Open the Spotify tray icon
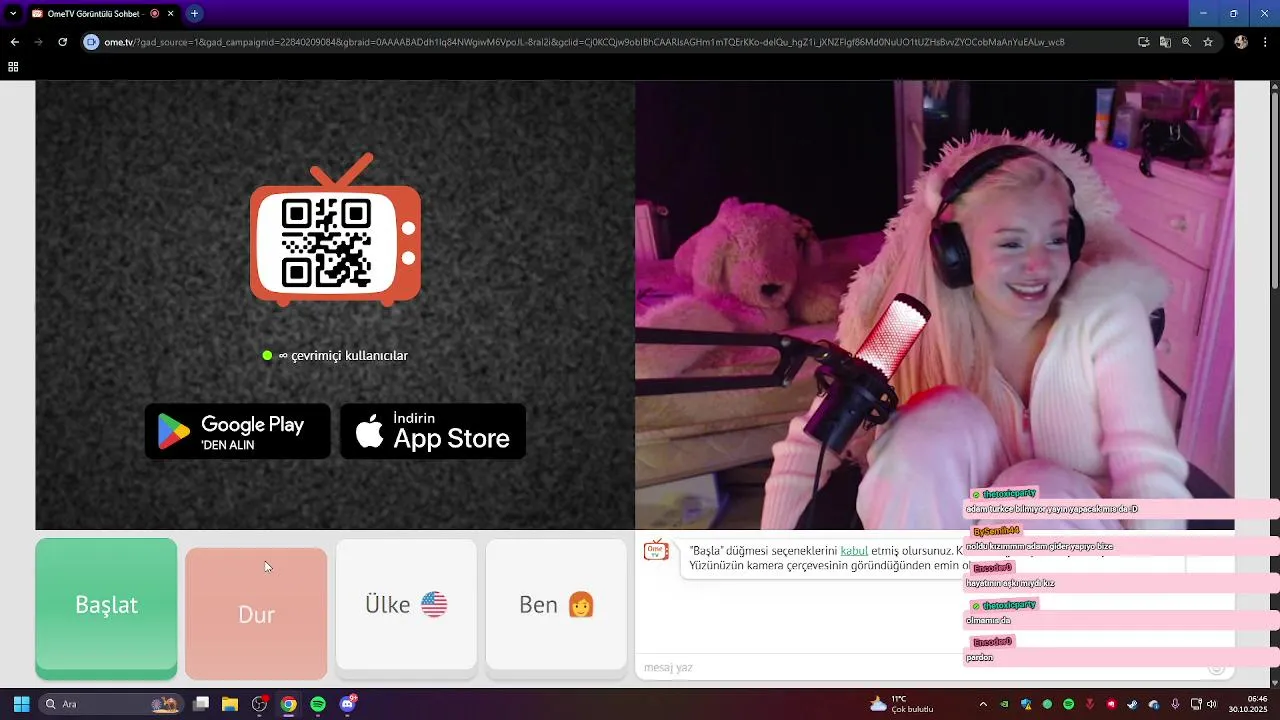 click(1068, 704)
